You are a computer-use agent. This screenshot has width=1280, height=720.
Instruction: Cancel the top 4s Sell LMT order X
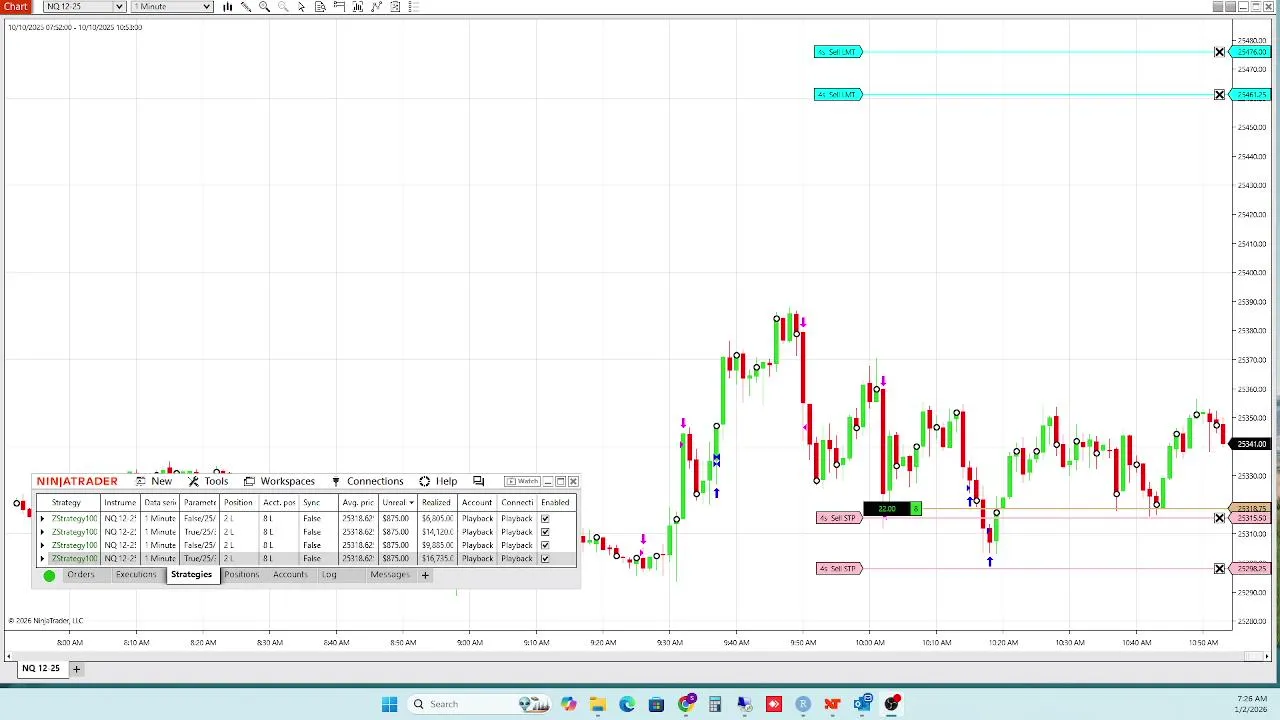(1219, 52)
